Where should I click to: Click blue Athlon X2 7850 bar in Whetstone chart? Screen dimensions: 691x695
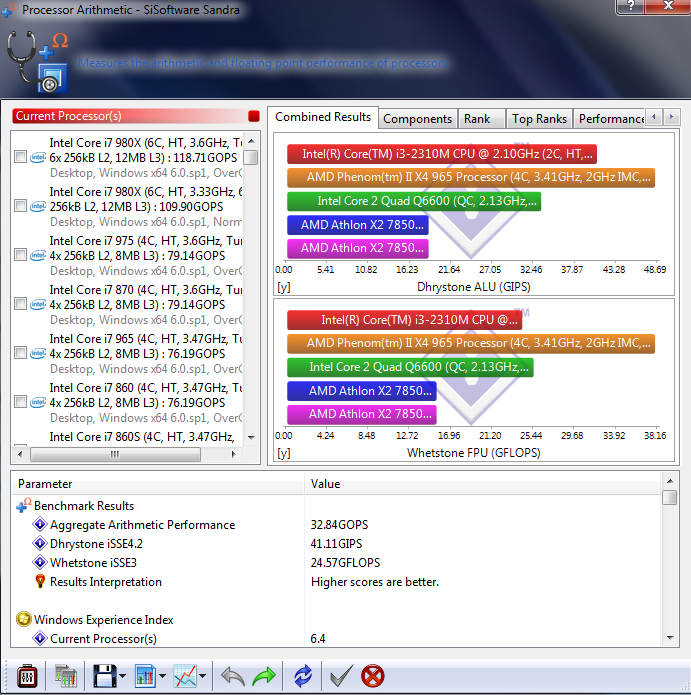click(362, 390)
